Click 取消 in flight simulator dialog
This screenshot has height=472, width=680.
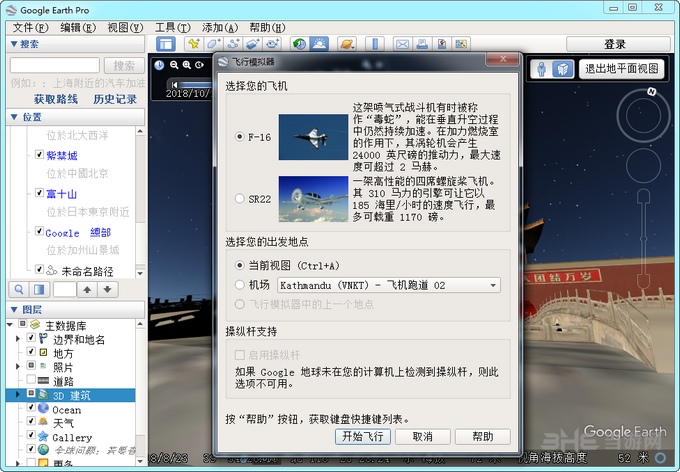(422, 436)
